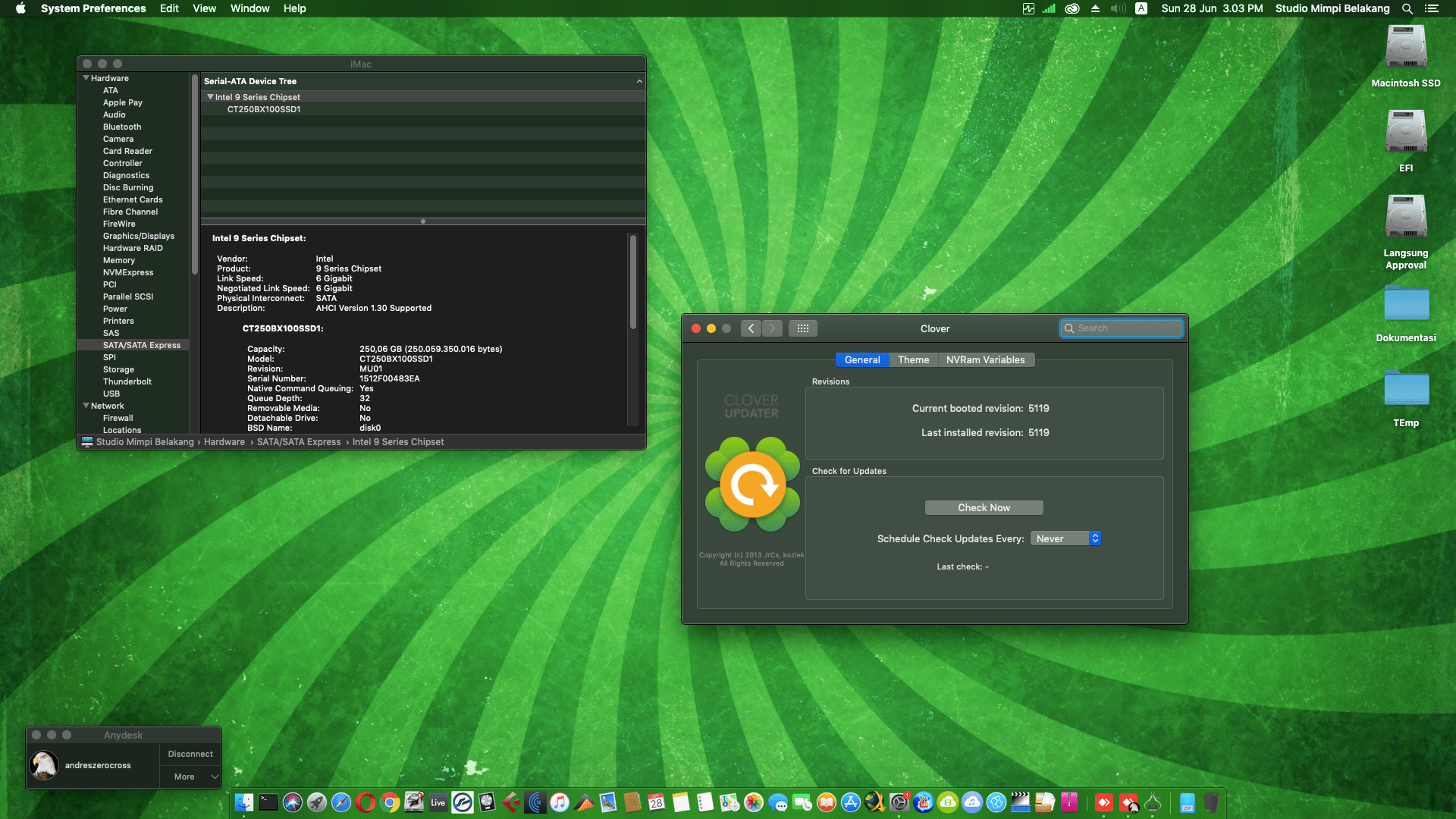Launch Terminal from the dock

point(268,802)
